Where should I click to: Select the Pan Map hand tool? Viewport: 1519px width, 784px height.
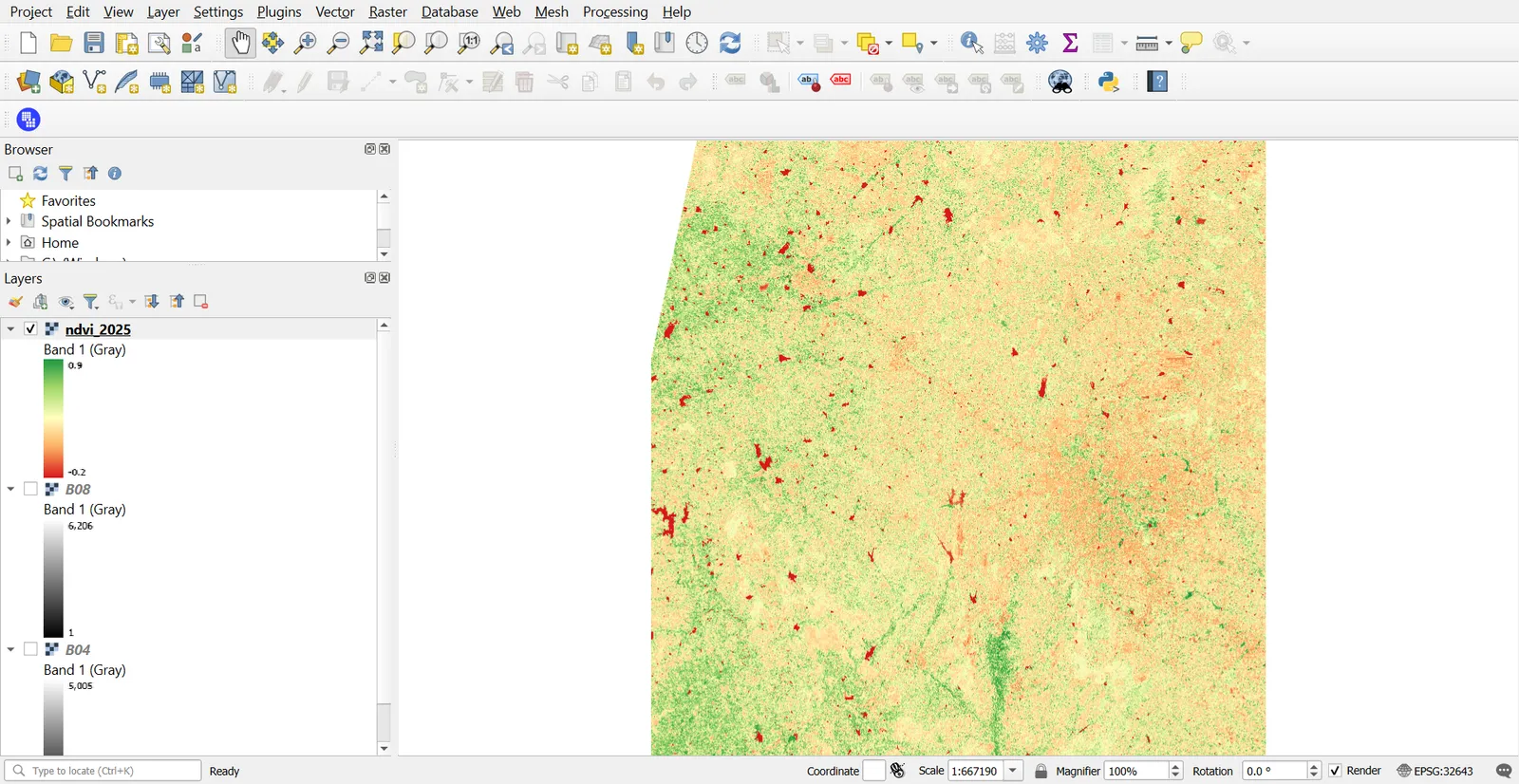point(241,43)
